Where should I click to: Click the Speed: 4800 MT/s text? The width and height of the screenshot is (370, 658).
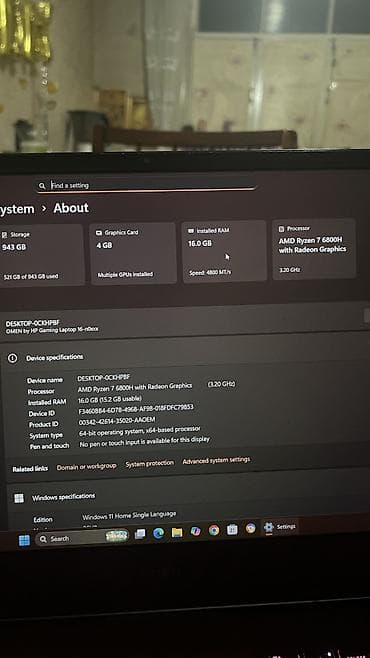pos(210,273)
